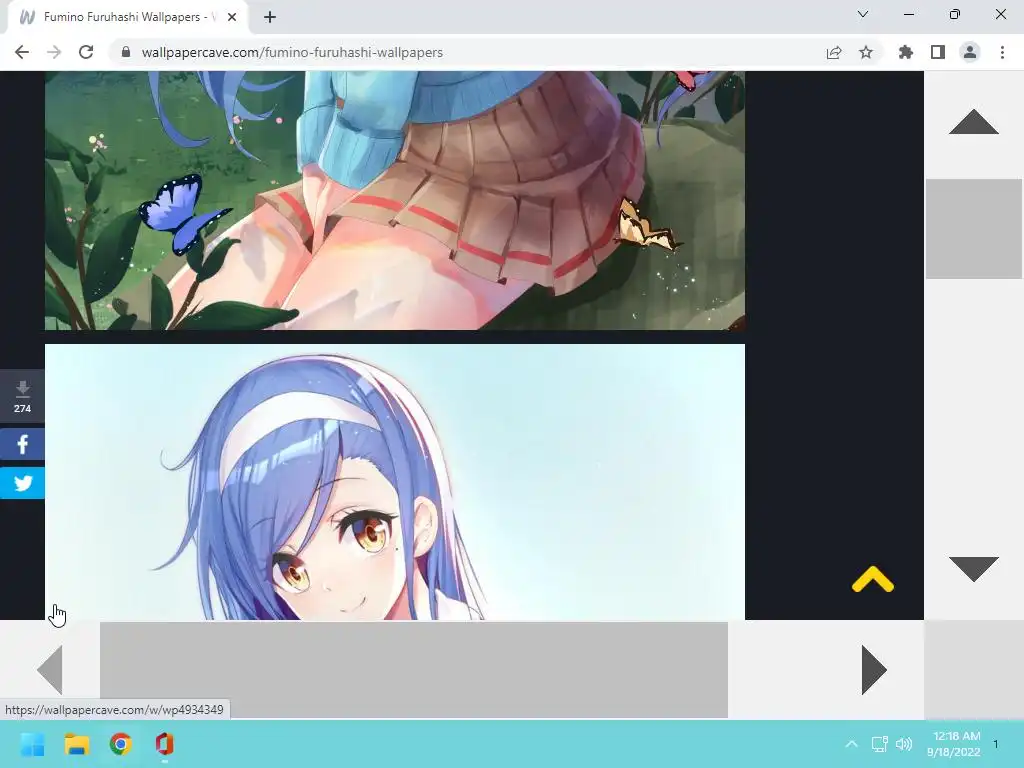Close the Fumino Furuhashi Wallpapers tab
This screenshot has height=768, width=1024.
[x=232, y=18]
